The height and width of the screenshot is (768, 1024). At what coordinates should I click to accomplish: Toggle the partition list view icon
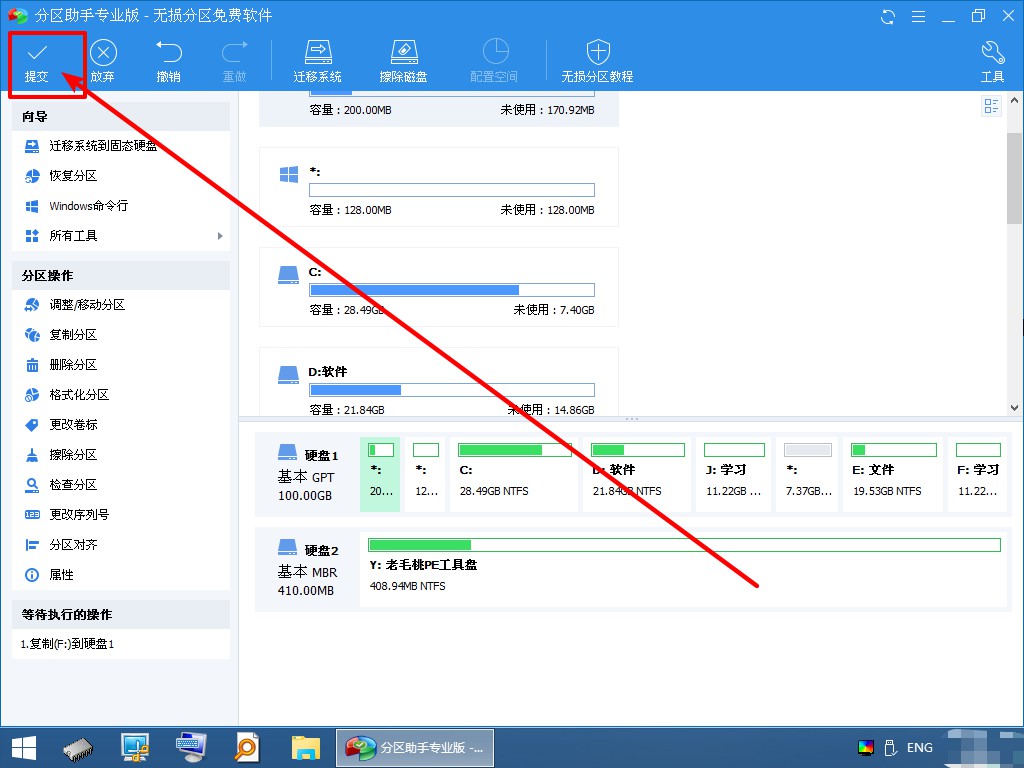pyautogui.click(x=991, y=106)
